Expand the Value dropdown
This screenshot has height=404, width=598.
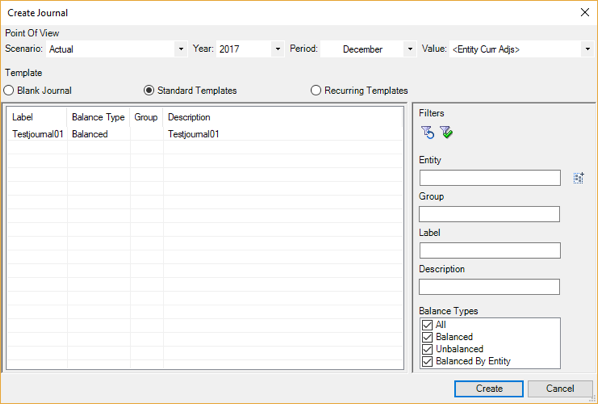tap(587, 49)
